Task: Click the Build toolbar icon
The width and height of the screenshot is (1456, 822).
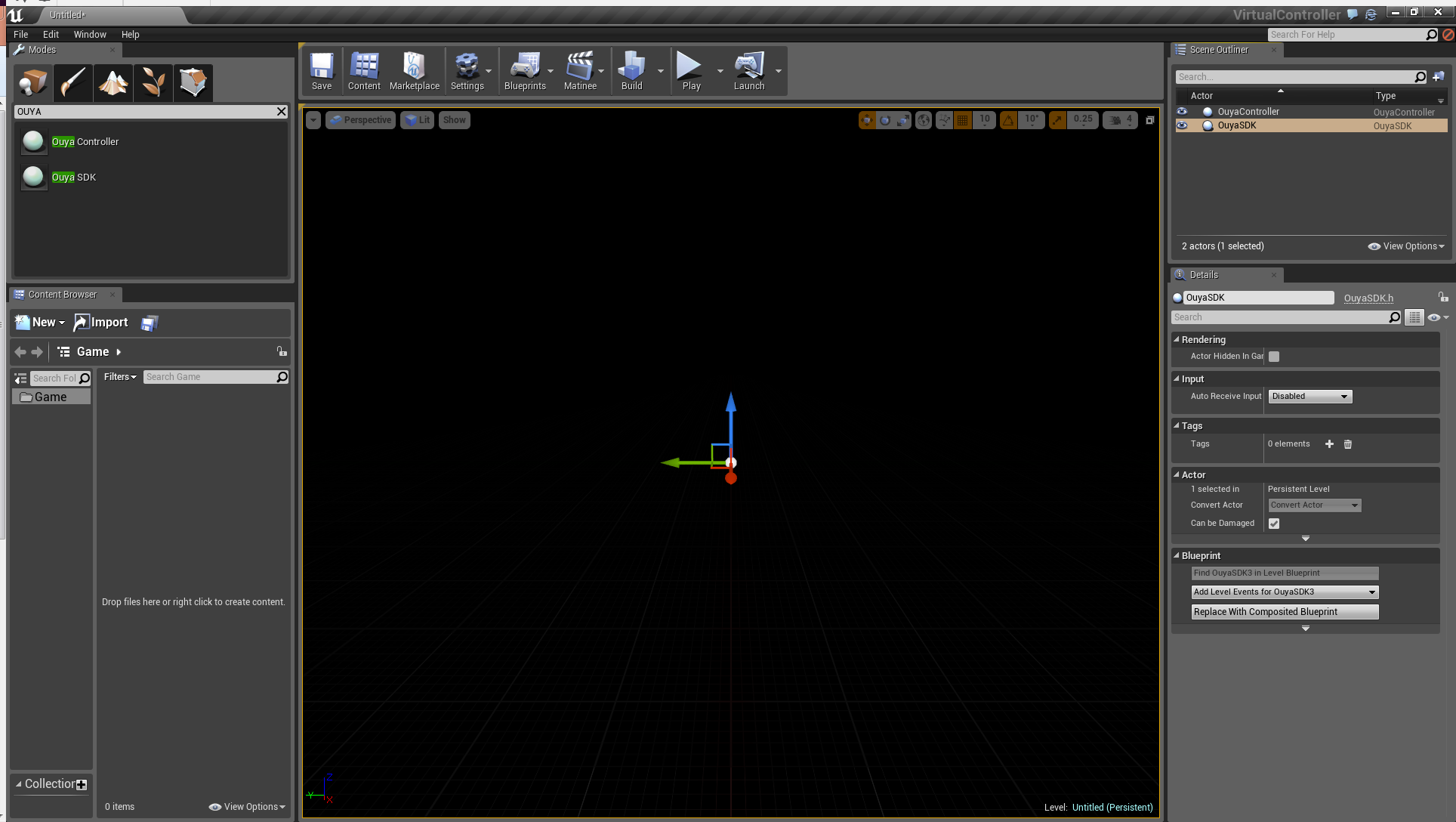Action: click(631, 71)
